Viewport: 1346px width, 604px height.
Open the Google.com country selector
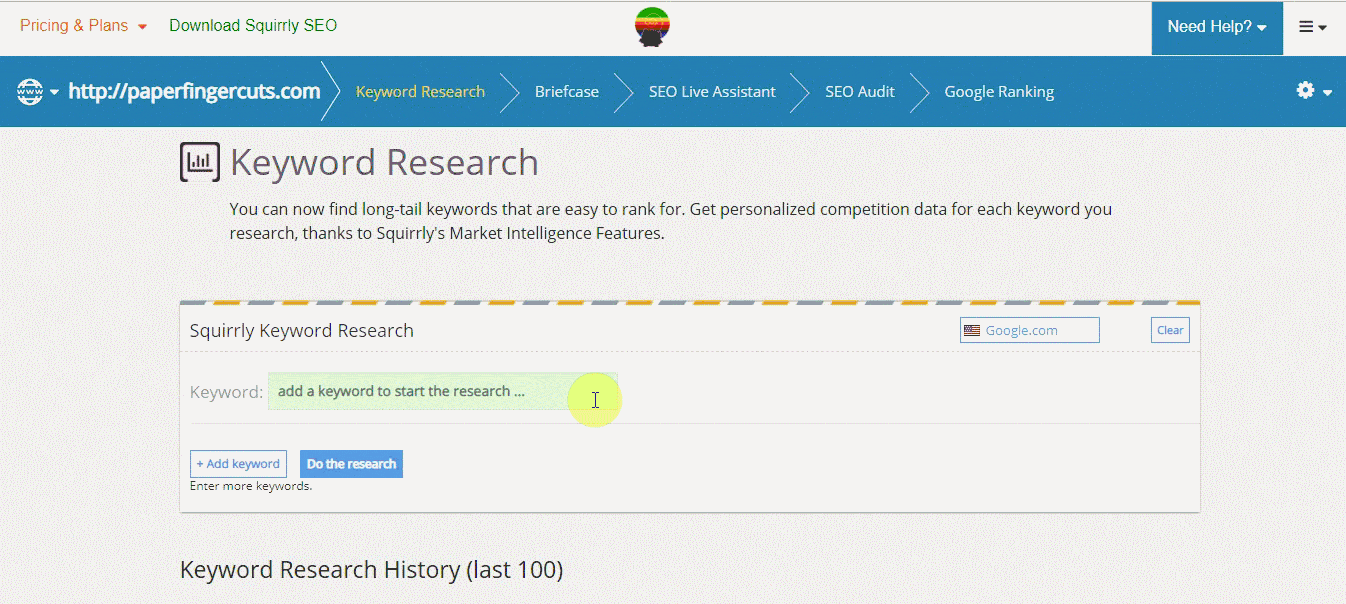click(x=1029, y=330)
